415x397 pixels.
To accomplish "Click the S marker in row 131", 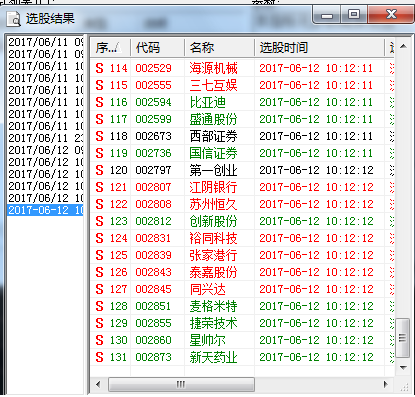I will [x=99, y=357].
